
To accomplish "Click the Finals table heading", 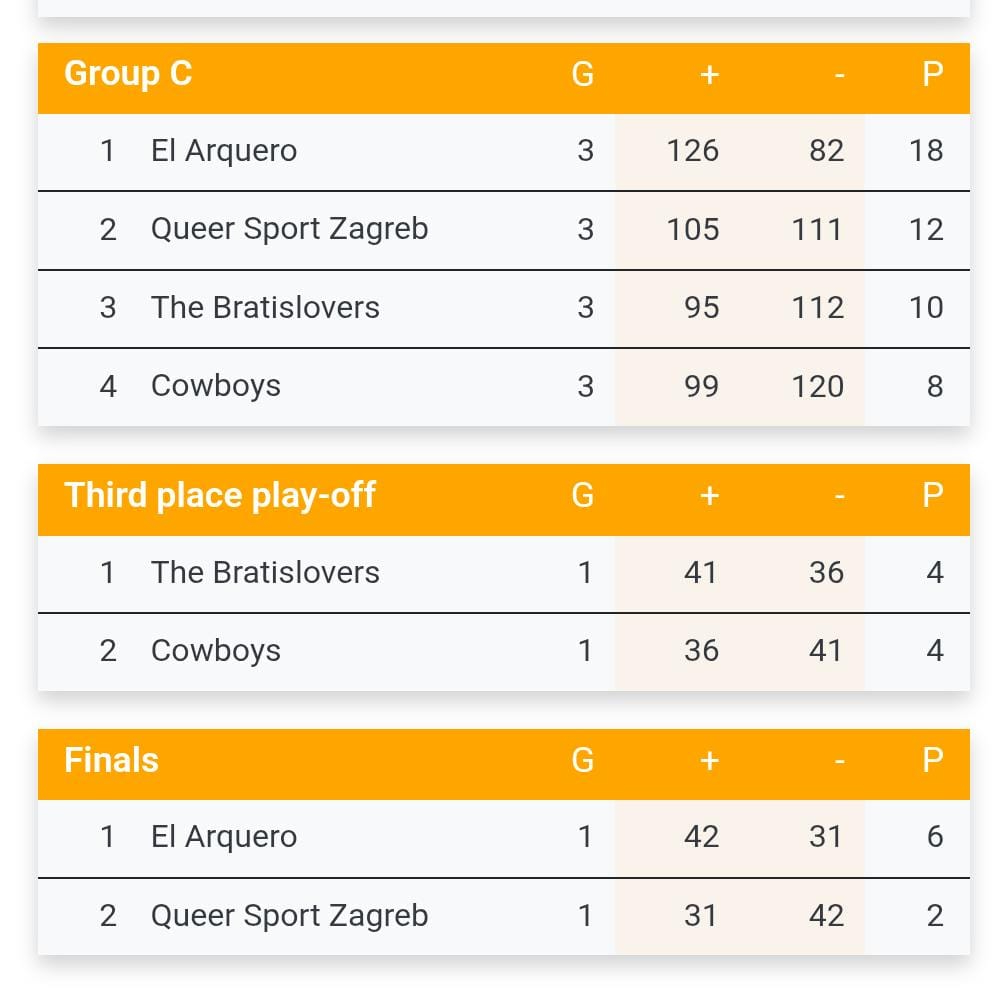I will tap(111, 761).
